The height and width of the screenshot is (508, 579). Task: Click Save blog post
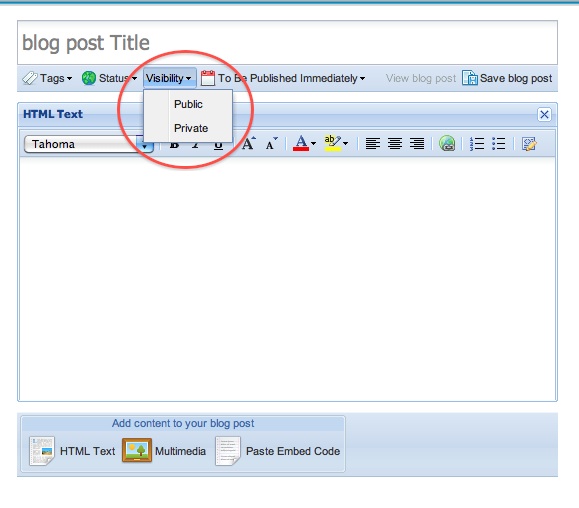pos(507,78)
